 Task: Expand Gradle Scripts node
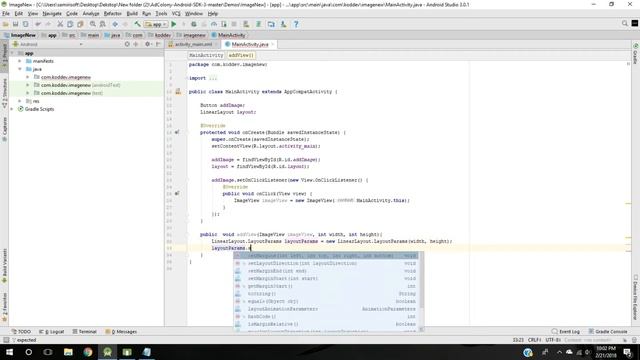click(x=12, y=109)
